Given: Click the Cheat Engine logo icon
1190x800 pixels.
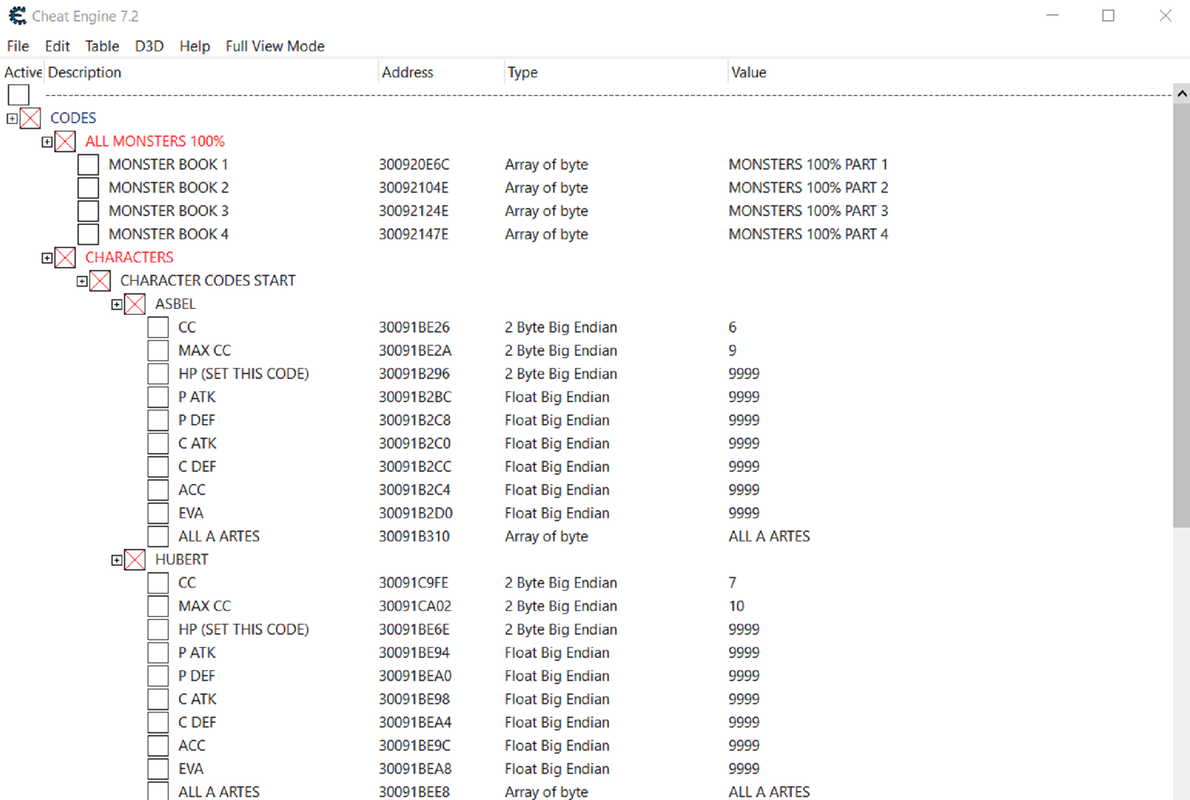Looking at the screenshot, I should tap(17, 16).
